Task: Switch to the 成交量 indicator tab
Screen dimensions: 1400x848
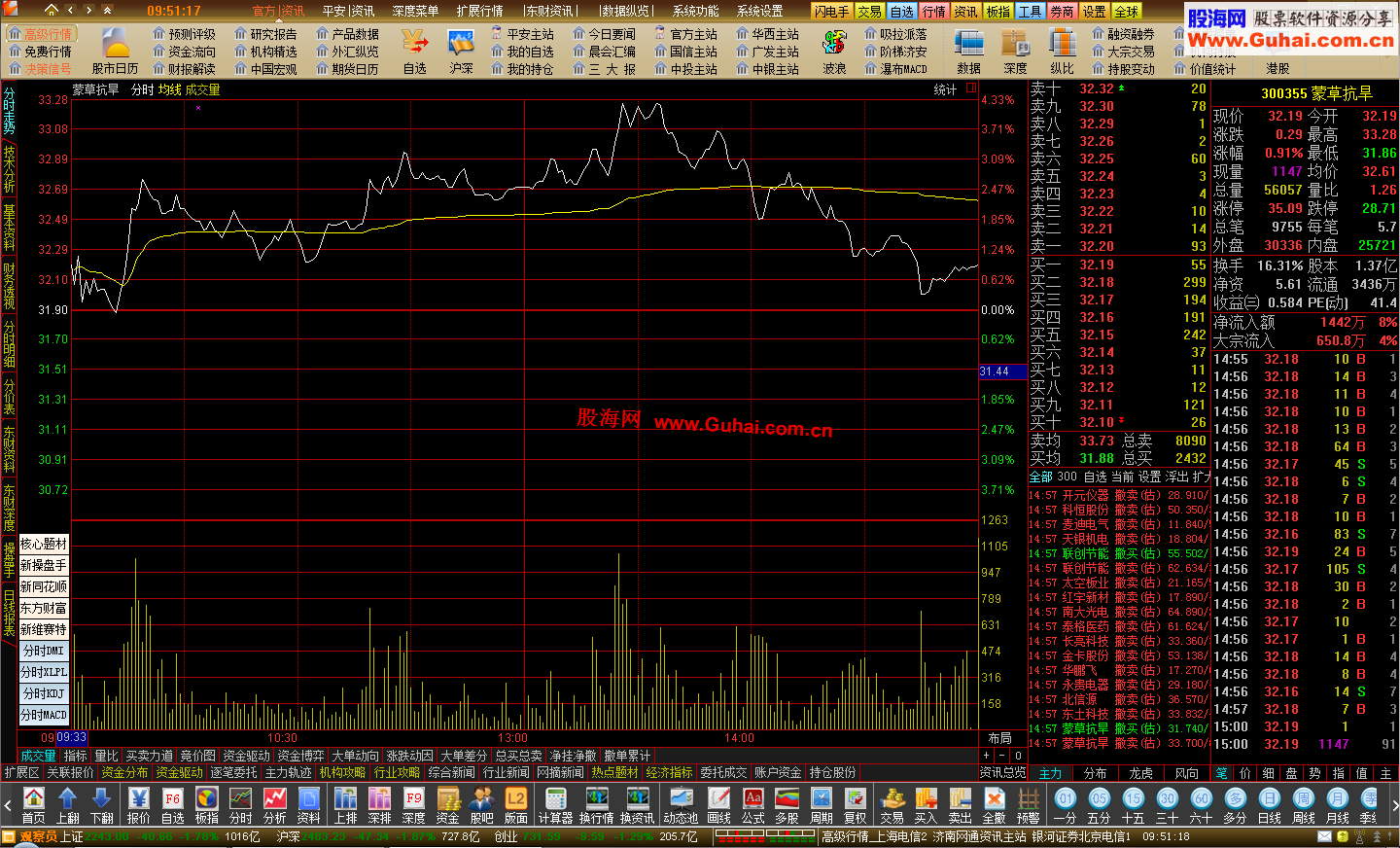Action: click(38, 756)
